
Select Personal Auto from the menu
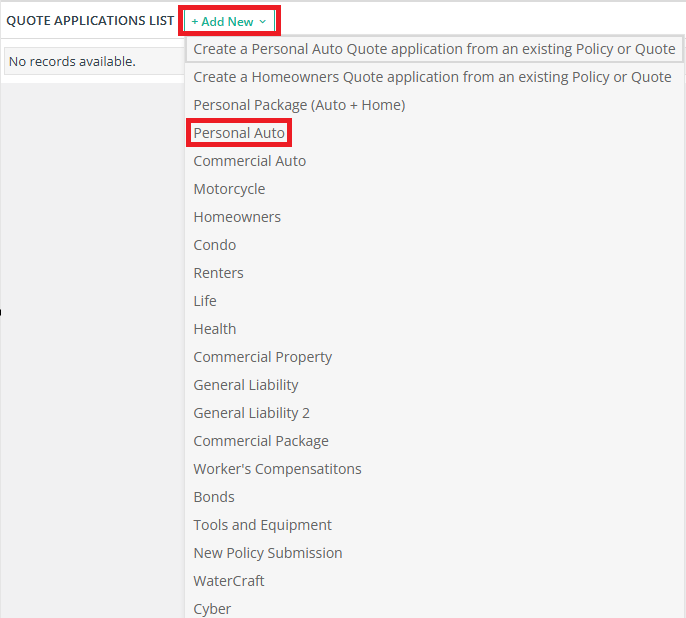[239, 133]
